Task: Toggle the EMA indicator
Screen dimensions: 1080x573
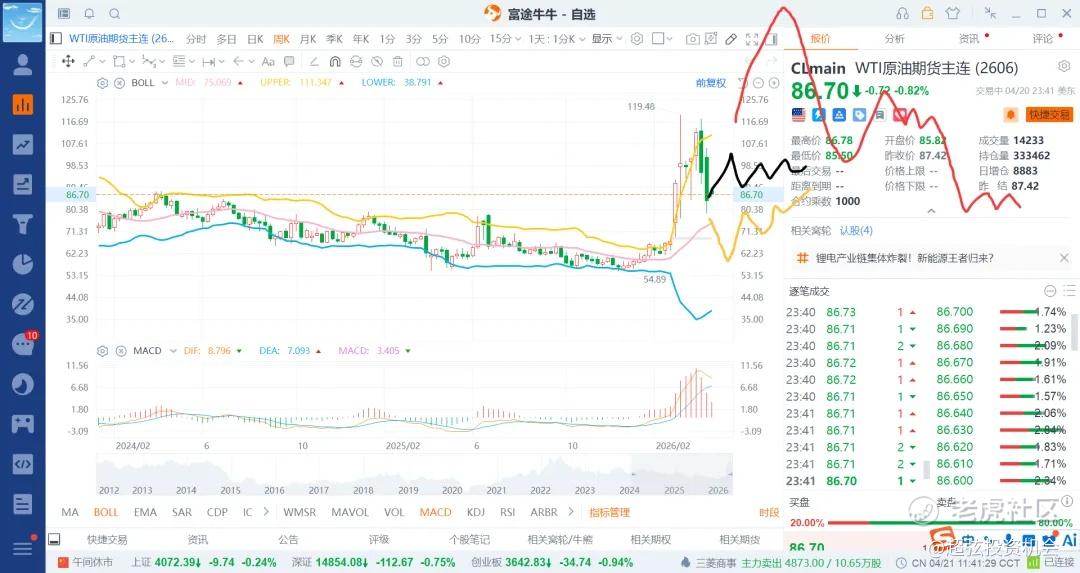Action: point(145,512)
